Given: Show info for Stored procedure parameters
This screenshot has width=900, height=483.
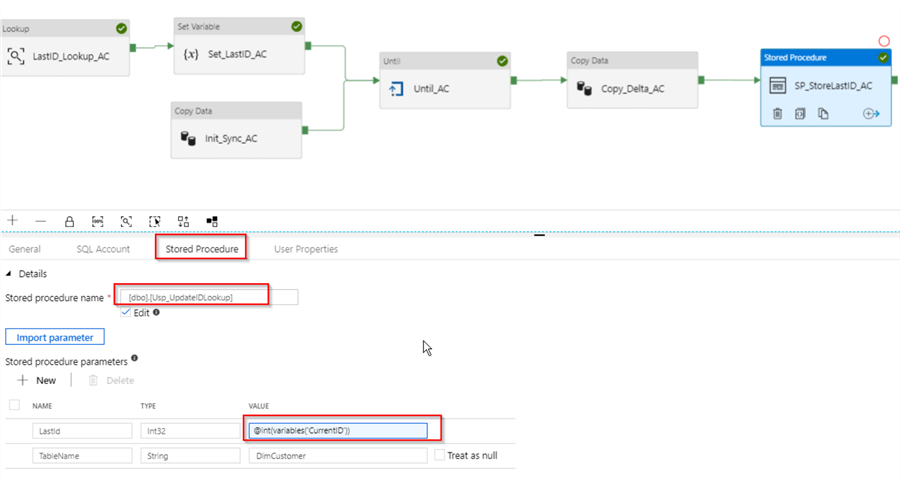Looking at the screenshot, I should pos(134,358).
